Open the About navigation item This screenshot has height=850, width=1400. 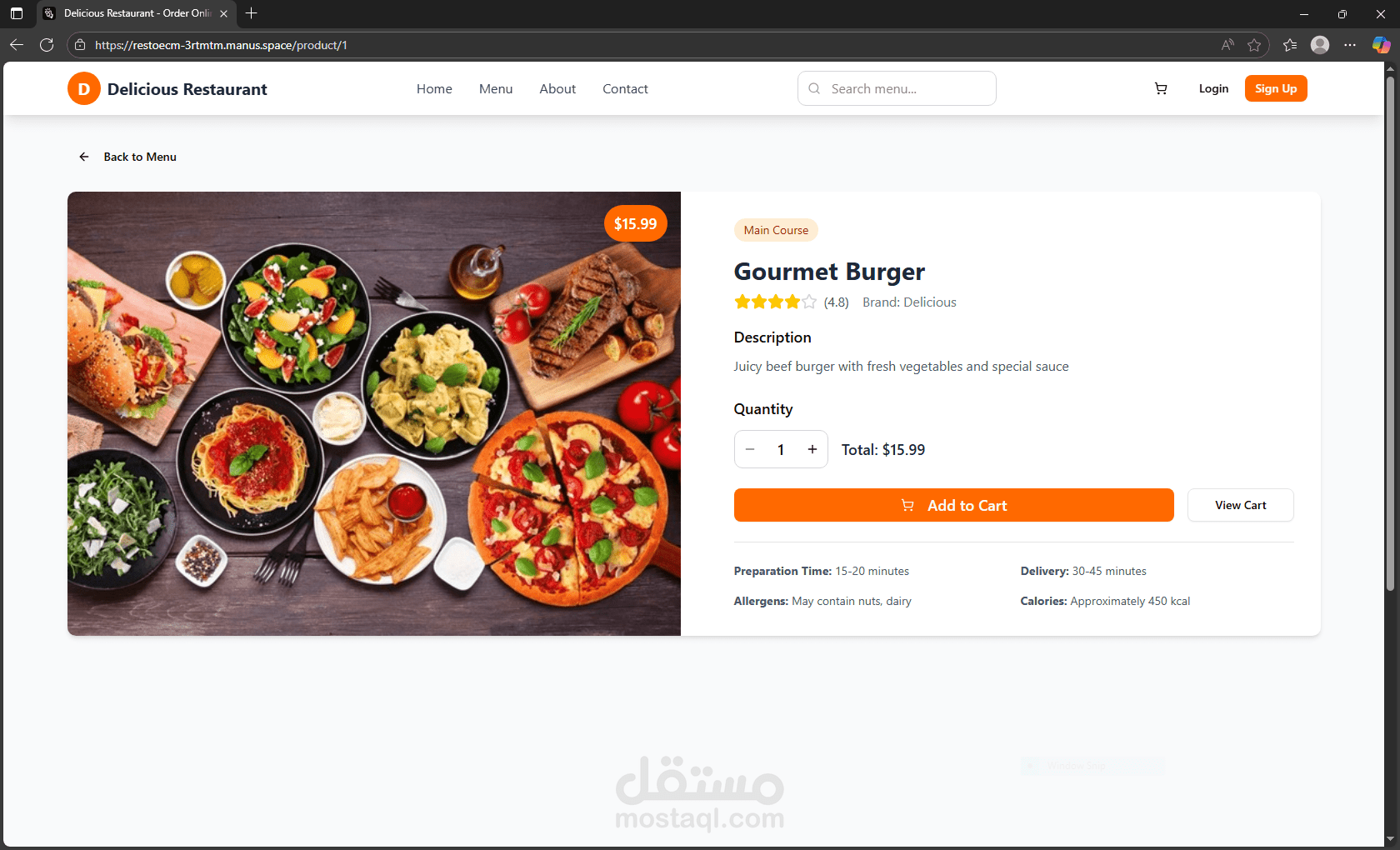click(557, 89)
